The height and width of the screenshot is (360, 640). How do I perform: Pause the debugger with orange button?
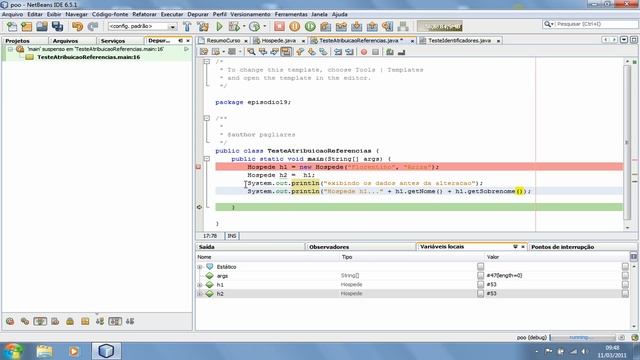point(295,27)
